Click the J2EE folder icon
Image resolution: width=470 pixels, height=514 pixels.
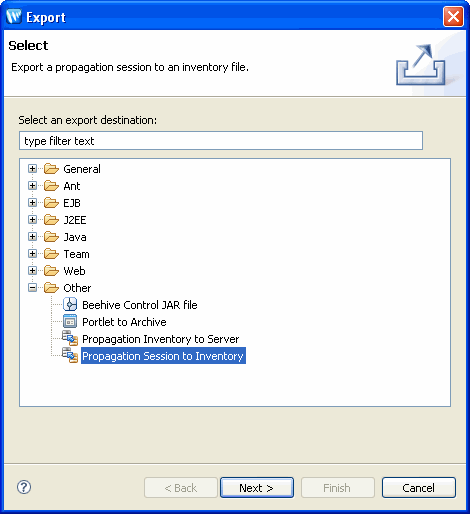click(51, 220)
